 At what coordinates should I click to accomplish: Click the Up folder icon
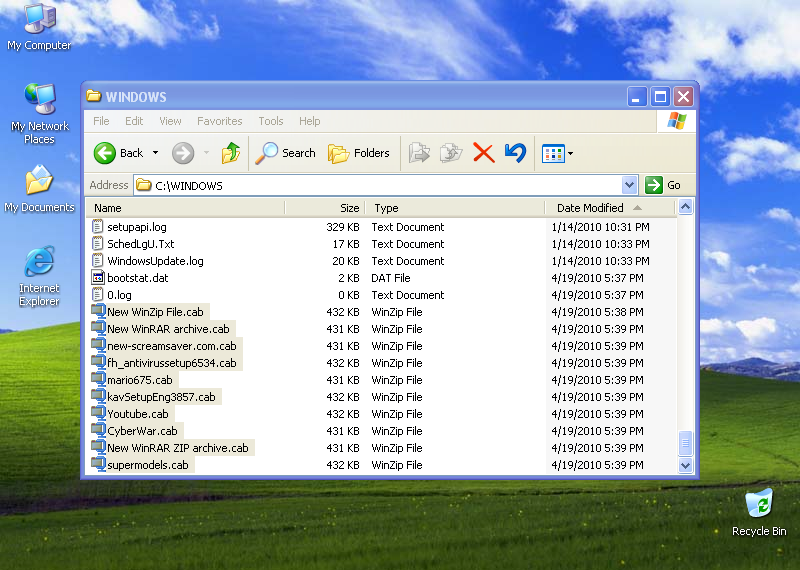click(231, 153)
